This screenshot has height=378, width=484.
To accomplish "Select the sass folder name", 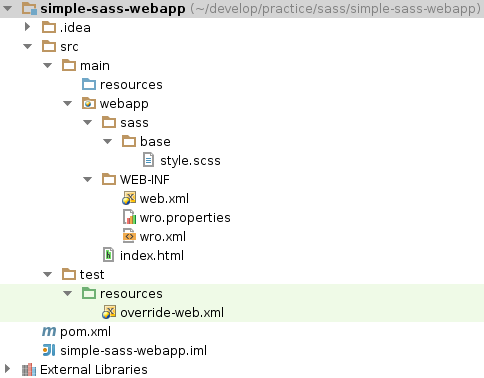I will pos(134,123).
